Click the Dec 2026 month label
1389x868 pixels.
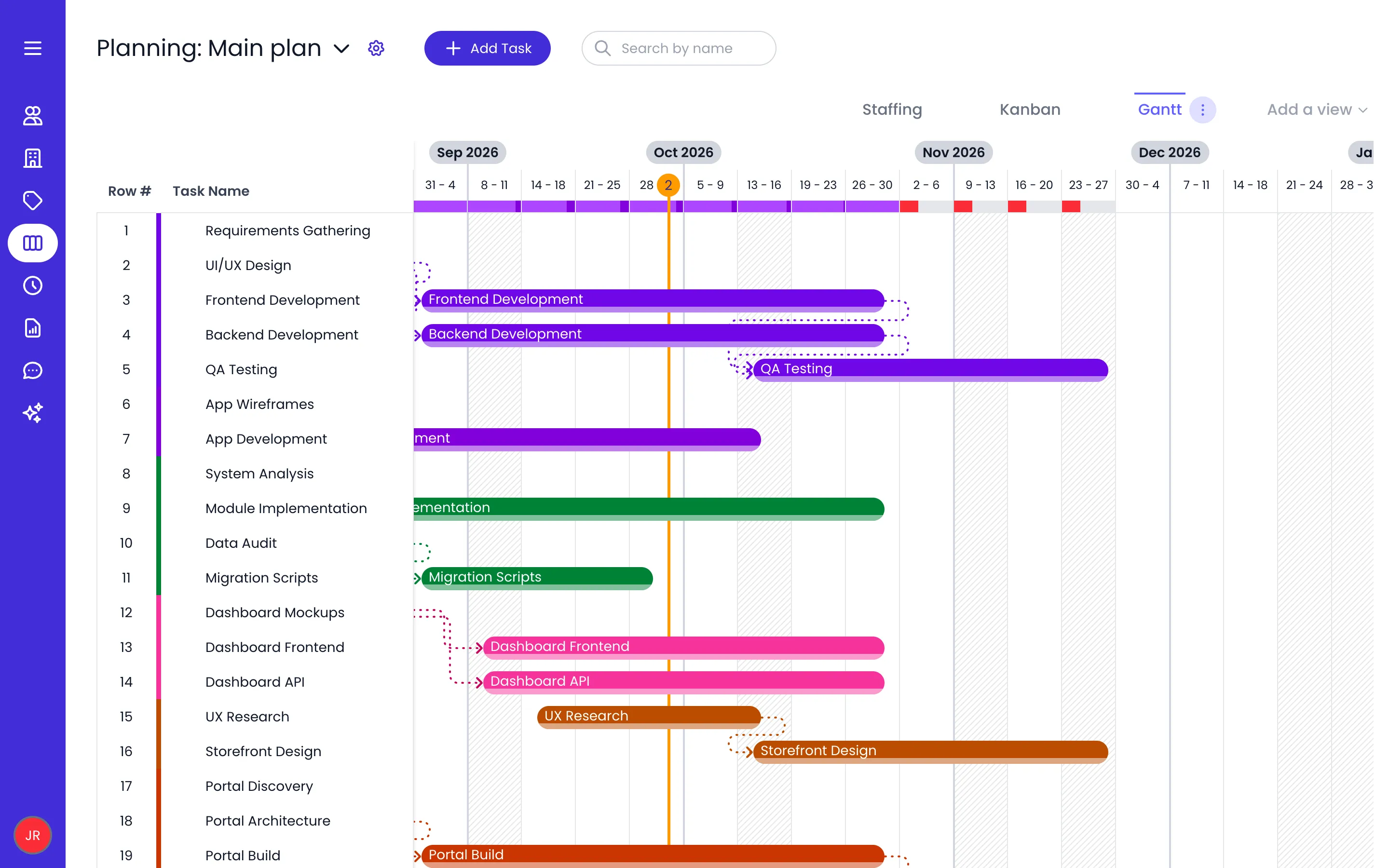click(1169, 153)
